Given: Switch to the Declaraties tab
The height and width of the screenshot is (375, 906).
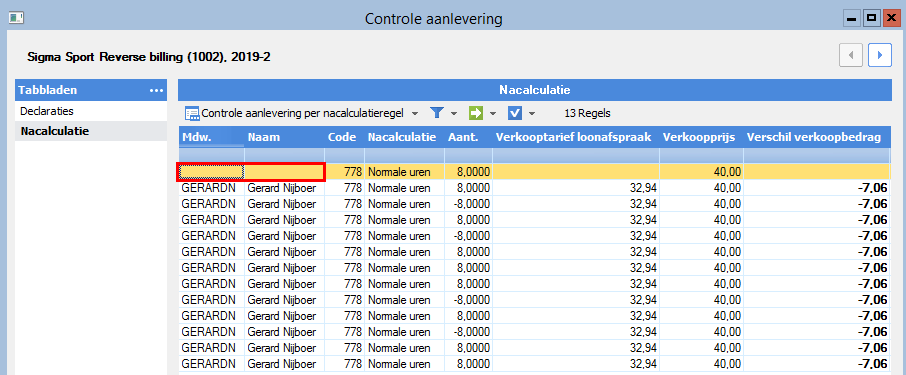Looking at the screenshot, I should click(91, 111).
